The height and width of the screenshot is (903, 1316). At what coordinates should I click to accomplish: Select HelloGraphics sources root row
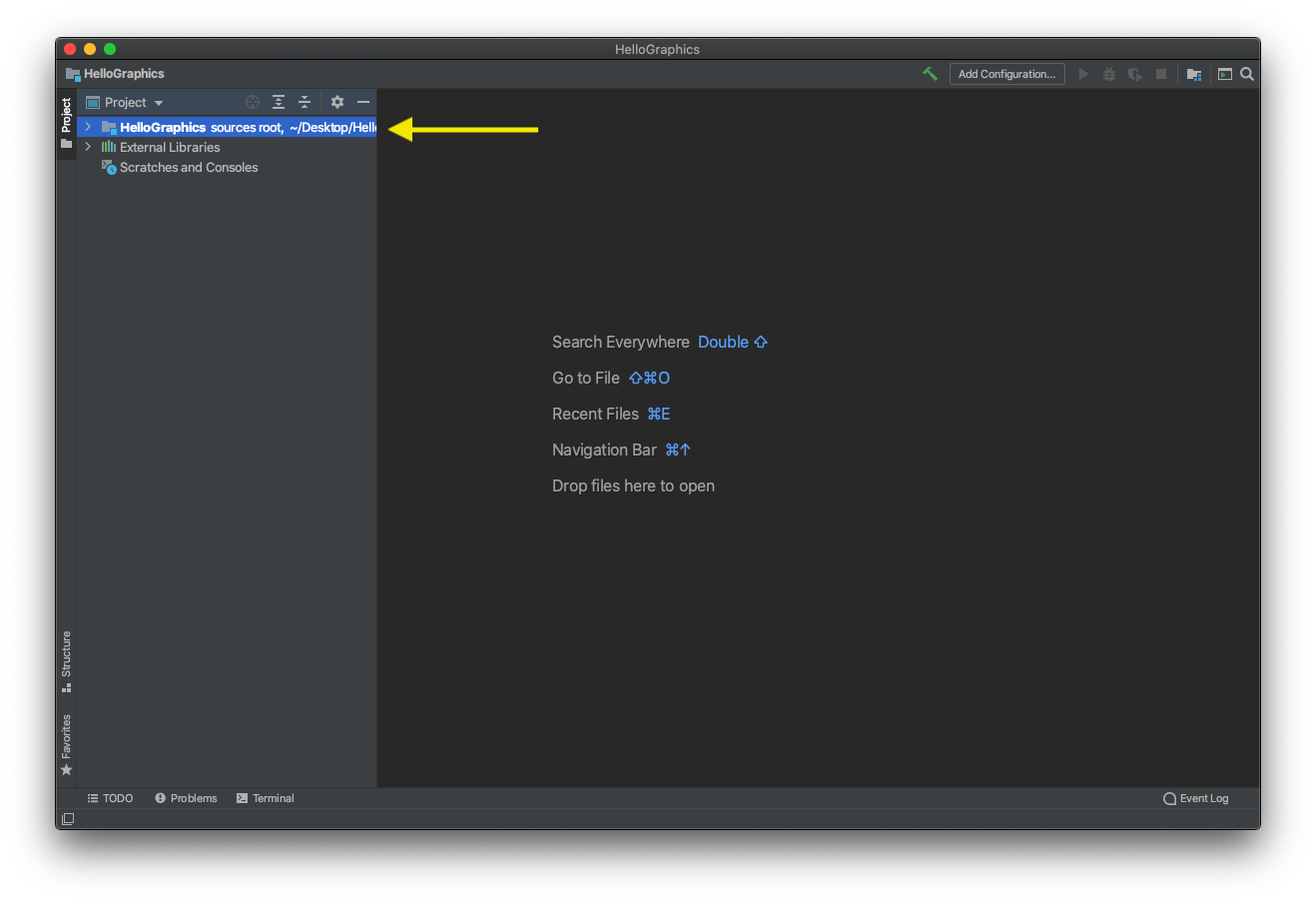227,127
